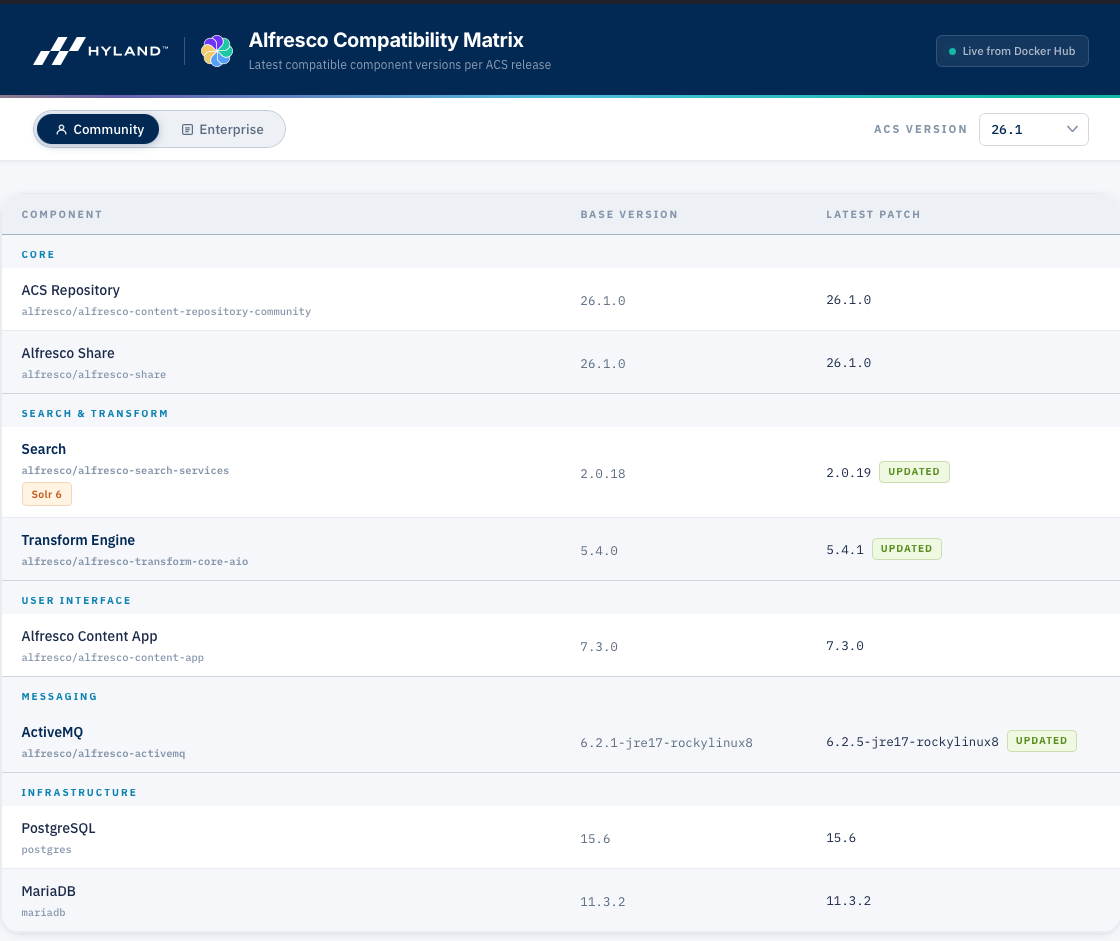Click the Live from Docker Hub badge
1120x941 pixels.
click(1012, 51)
